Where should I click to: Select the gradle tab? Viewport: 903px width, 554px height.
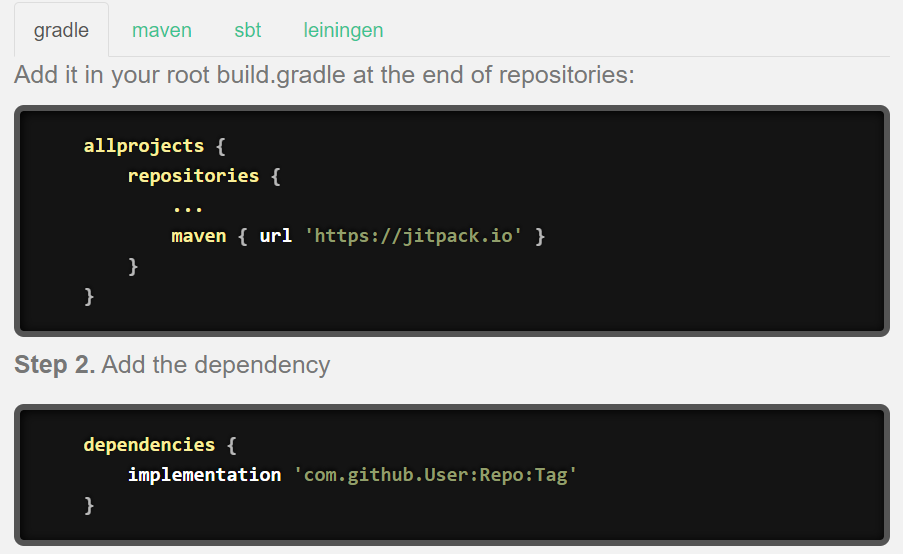tap(61, 30)
